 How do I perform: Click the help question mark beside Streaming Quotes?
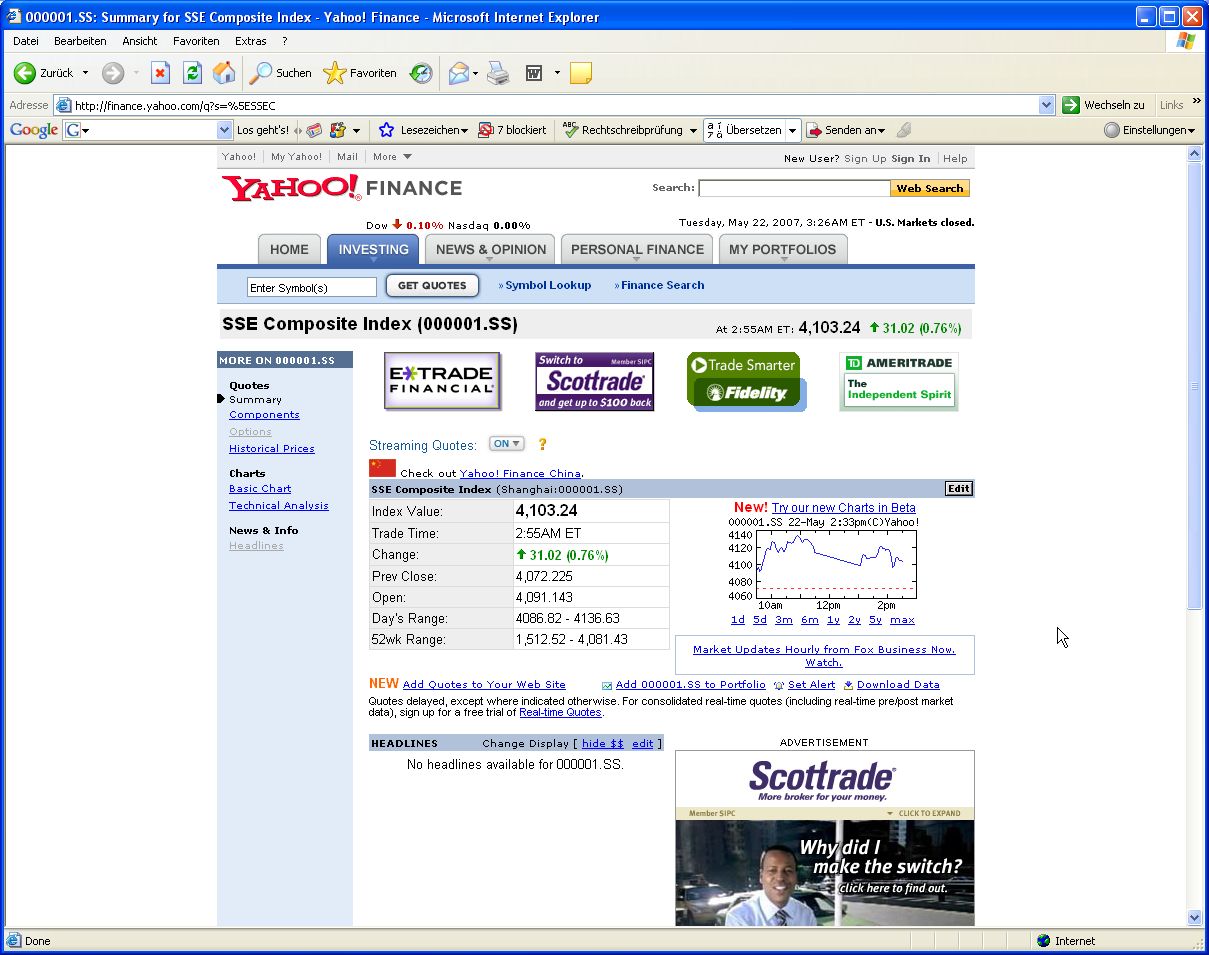(543, 444)
